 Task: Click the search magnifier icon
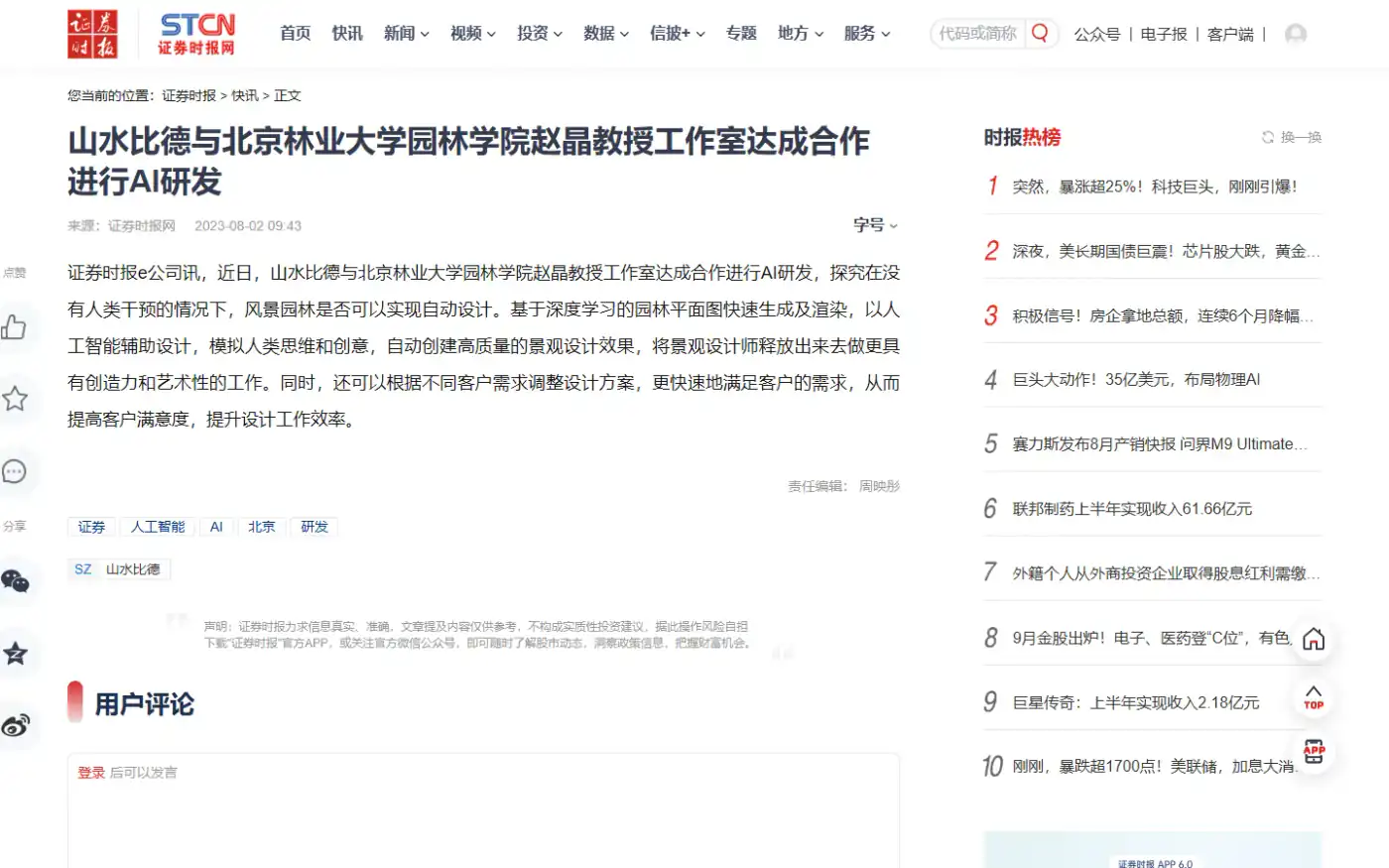1040,33
